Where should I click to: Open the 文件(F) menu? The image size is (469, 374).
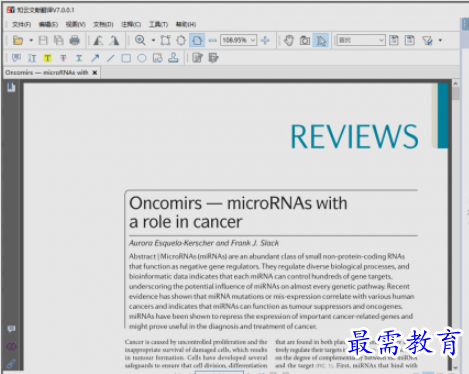coord(21,24)
